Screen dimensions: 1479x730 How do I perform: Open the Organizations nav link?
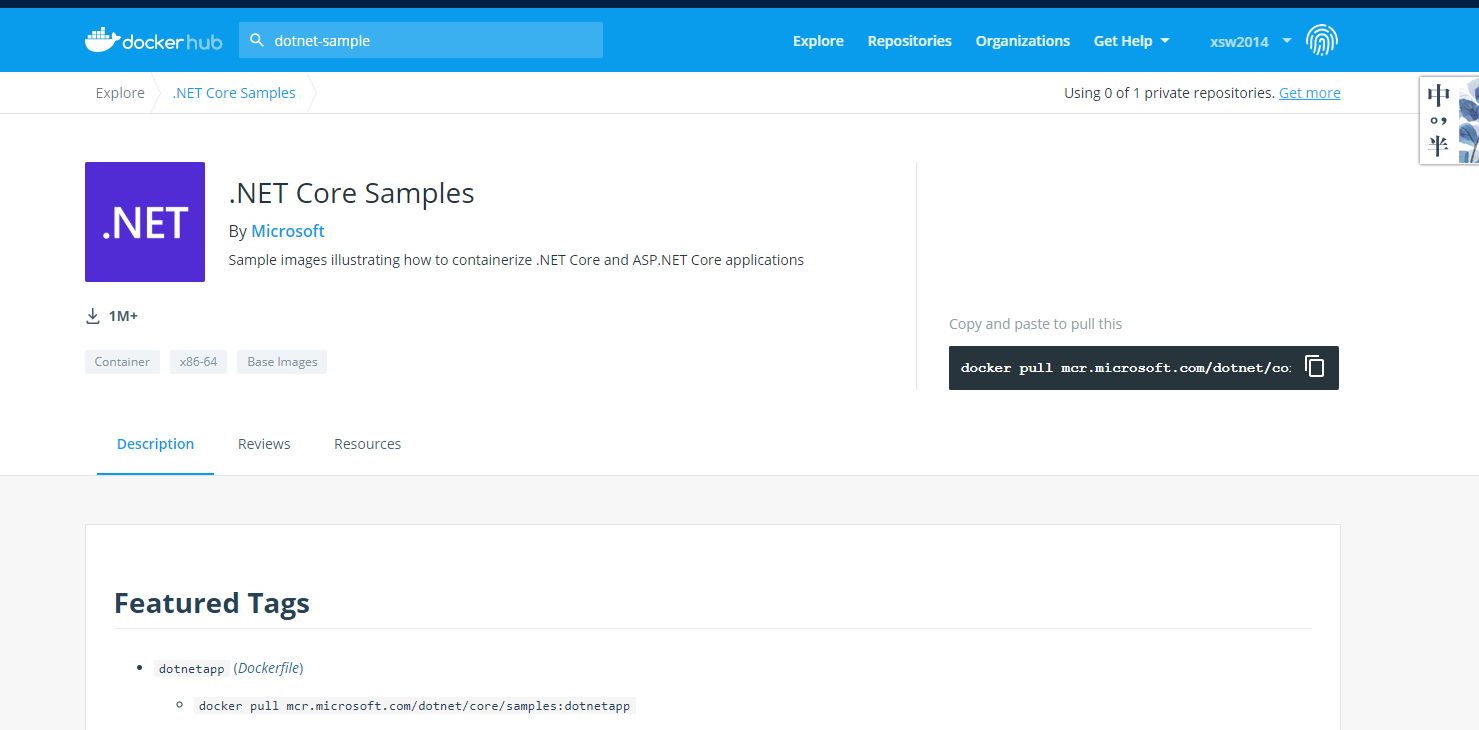click(1022, 41)
